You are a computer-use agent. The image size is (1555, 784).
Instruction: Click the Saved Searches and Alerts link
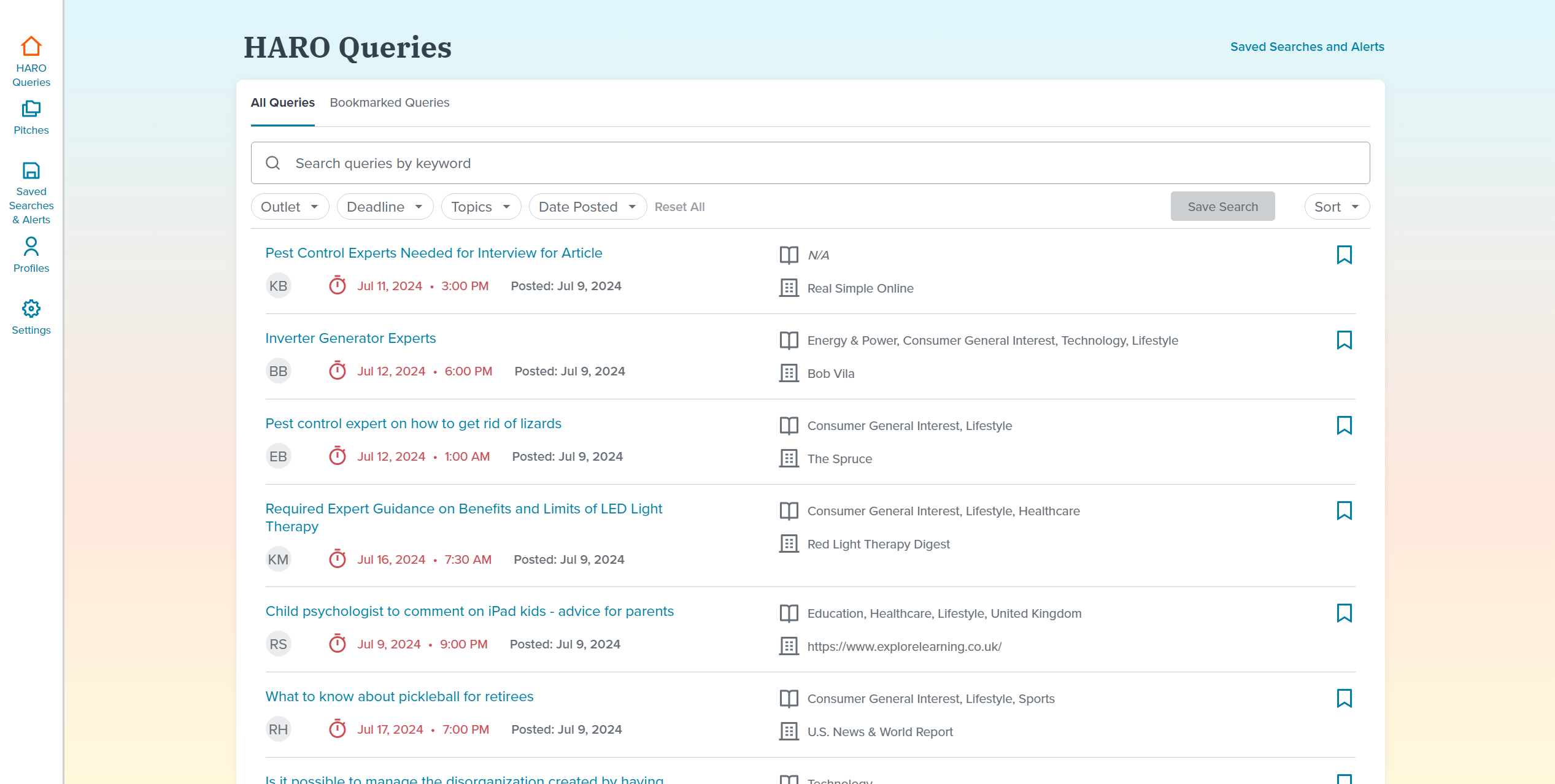click(1307, 47)
